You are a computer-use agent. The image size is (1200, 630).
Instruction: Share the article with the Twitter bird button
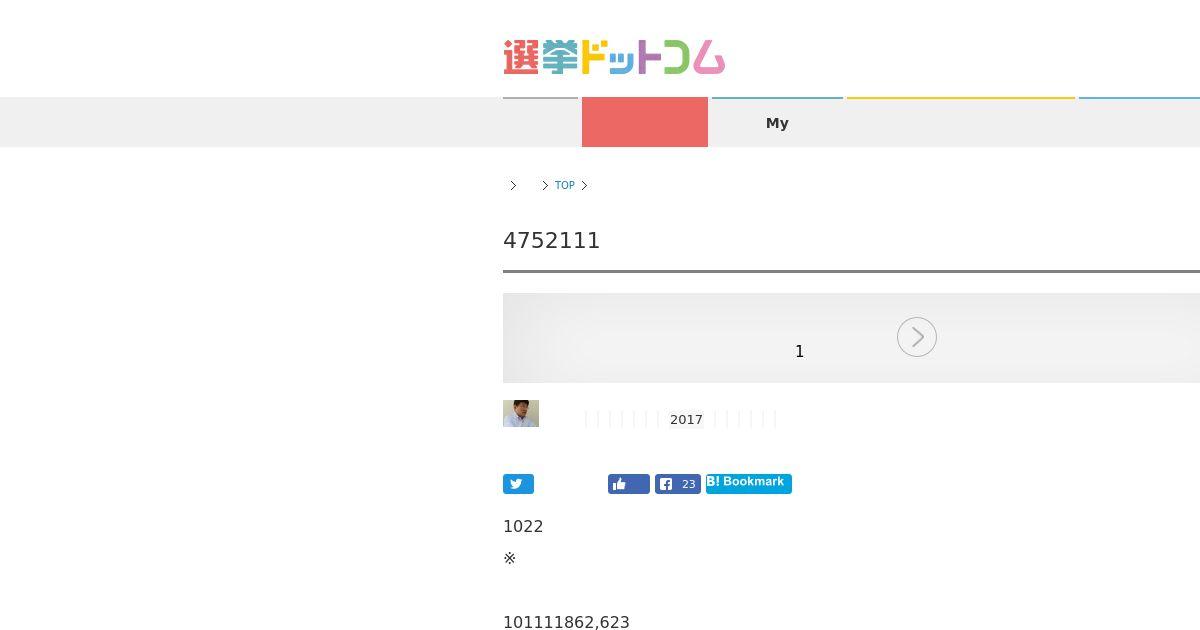coord(518,484)
